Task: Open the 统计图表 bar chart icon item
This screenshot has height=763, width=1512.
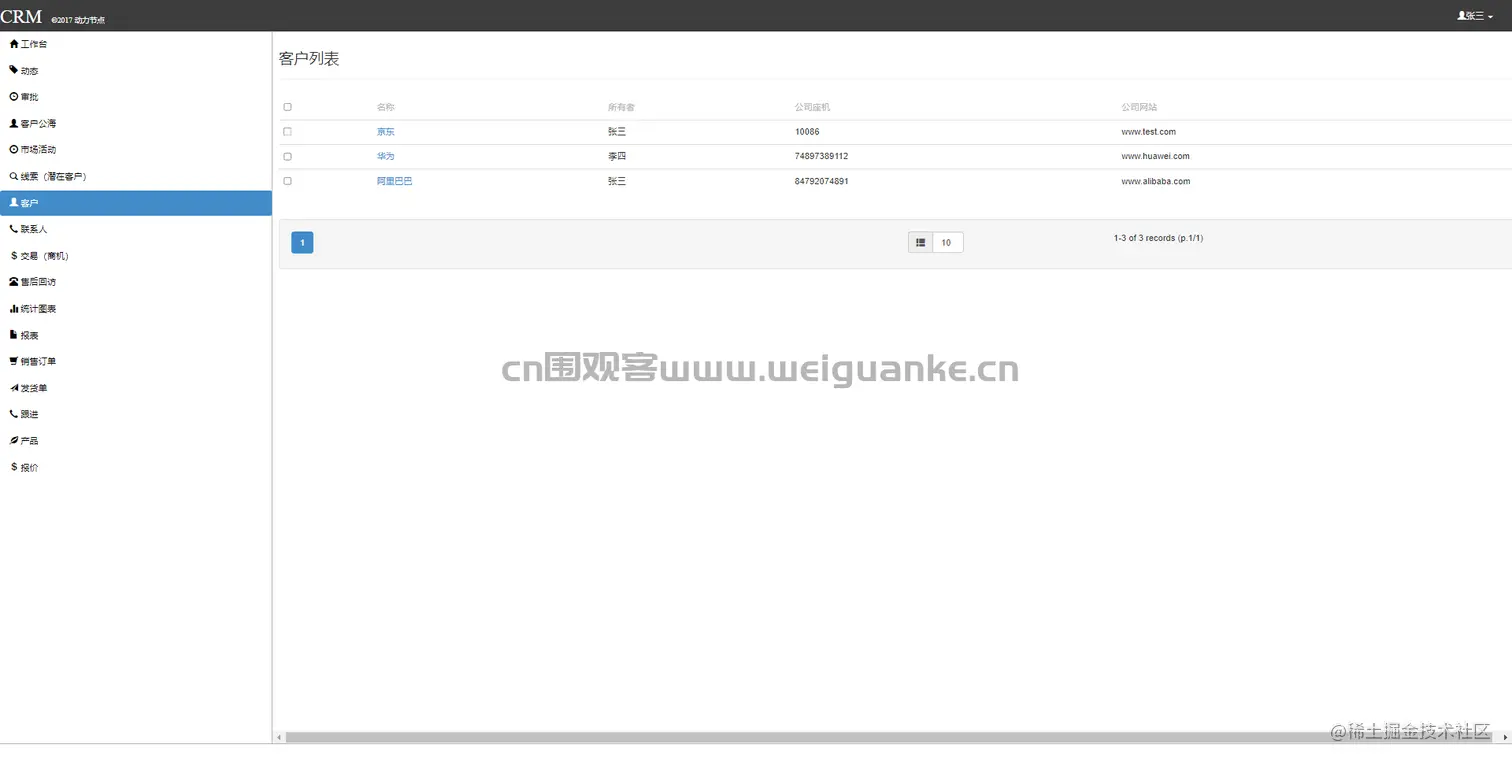Action: tap(33, 309)
